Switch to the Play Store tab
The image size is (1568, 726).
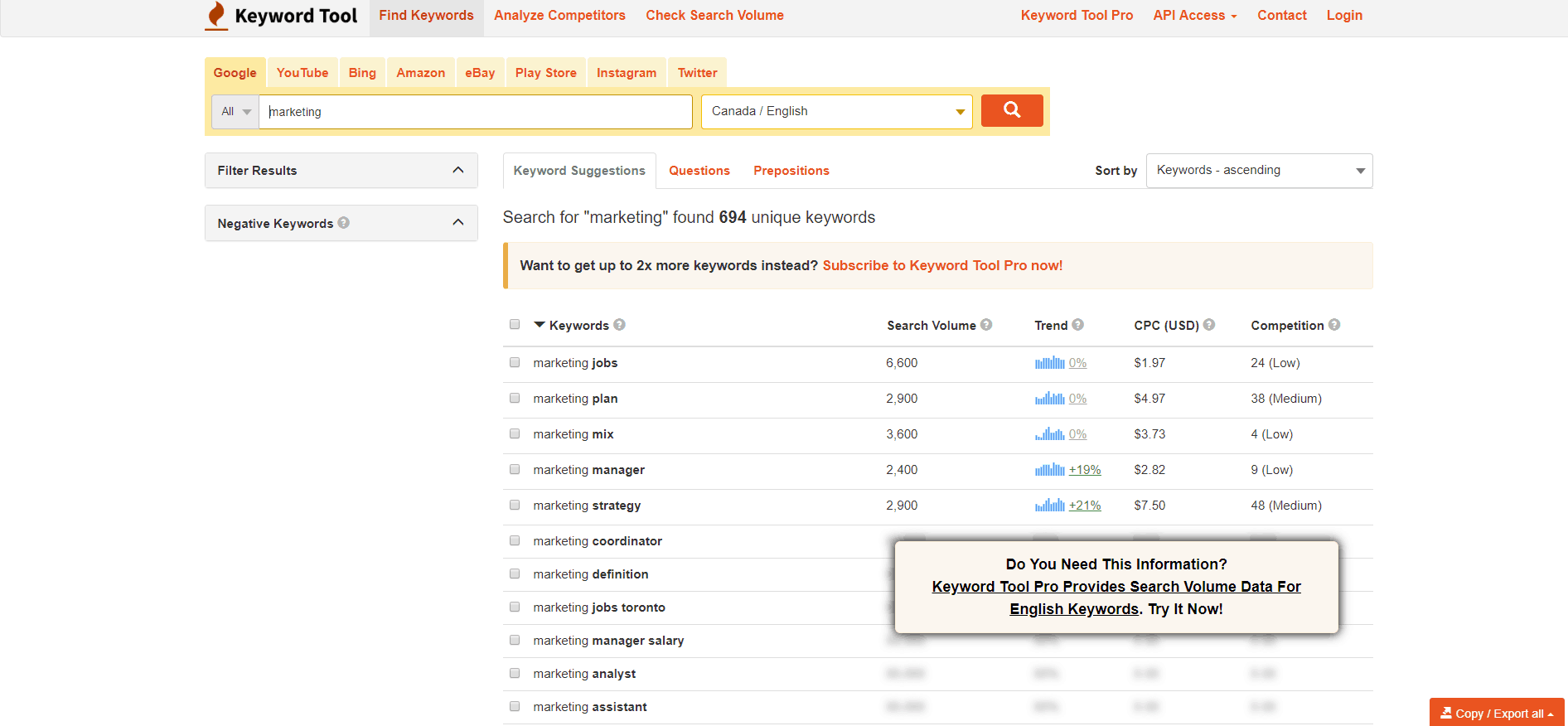(546, 73)
